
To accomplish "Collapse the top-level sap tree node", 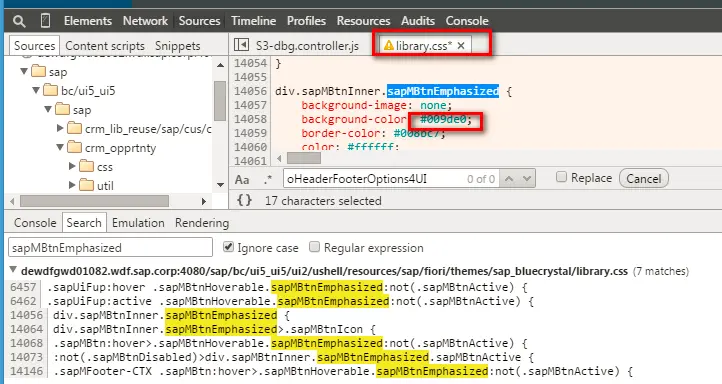I will (x=24, y=71).
